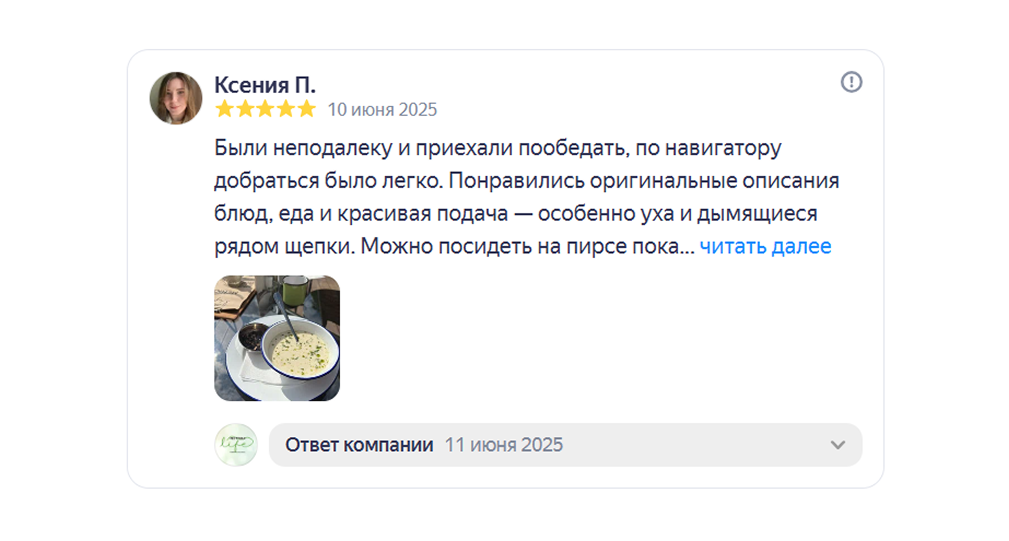Image resolution: width=1009 pixels, height=541 pixels.
Task: Select the first rating star
Action: pos(225,109)
